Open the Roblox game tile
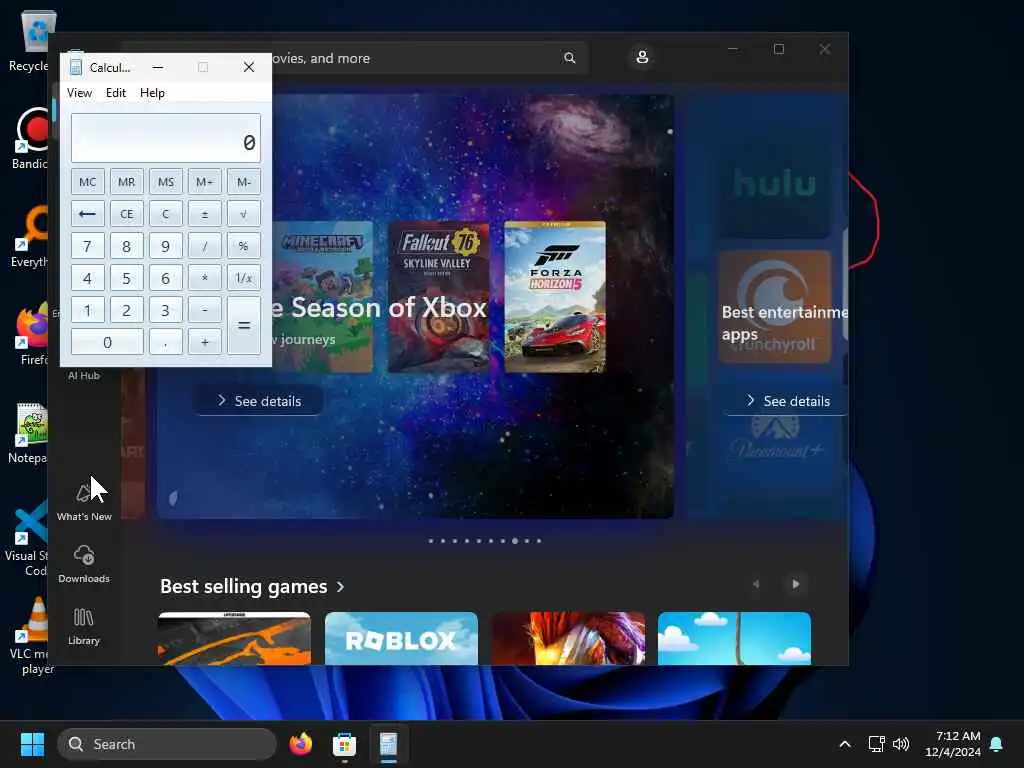The height and width of the screenshot is (768, 1024). tap(401, 638)
